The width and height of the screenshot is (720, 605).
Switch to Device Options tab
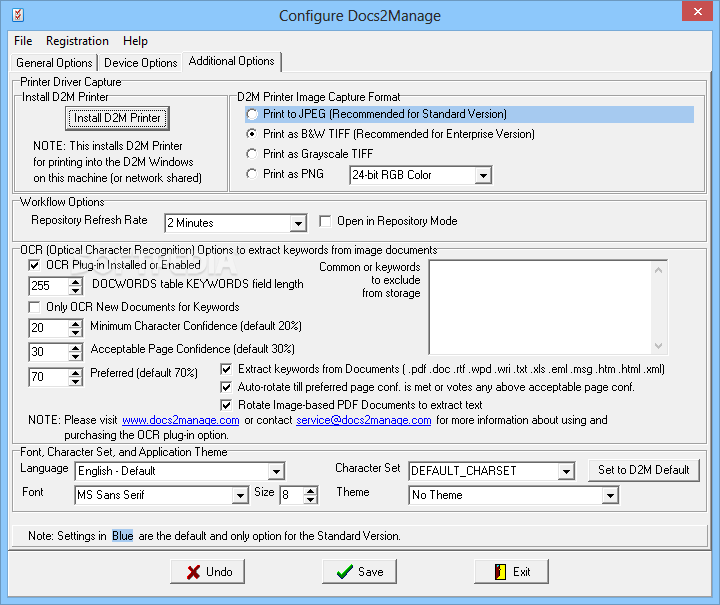[141, 63]
